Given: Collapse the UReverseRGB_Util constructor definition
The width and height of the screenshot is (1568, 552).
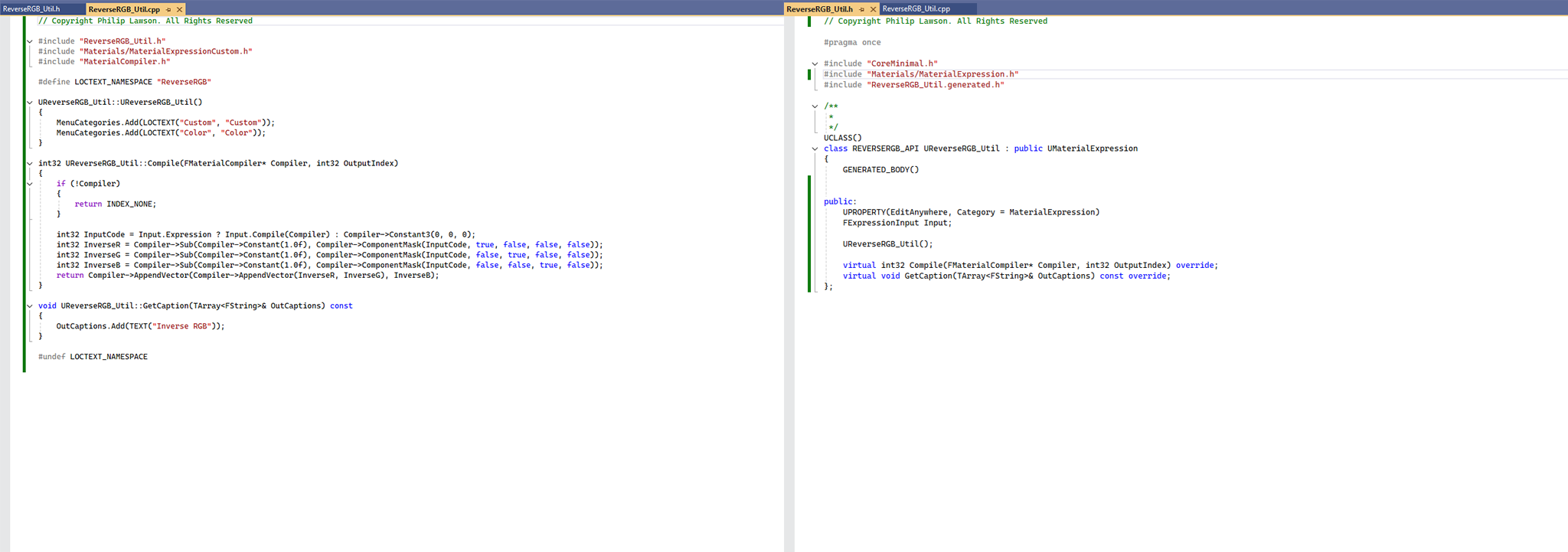Looking at the screenshot, I should tap(30, 103).
